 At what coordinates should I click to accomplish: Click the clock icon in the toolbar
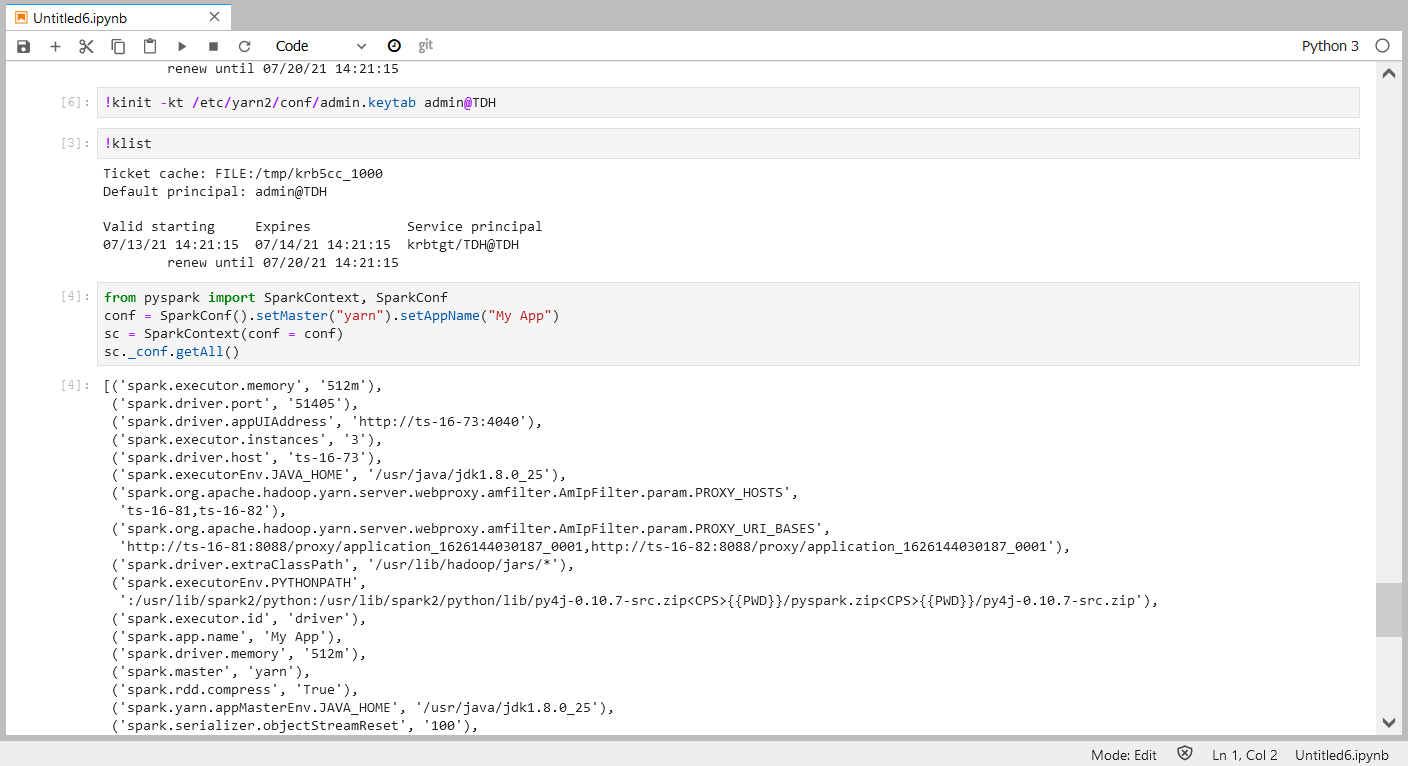click(394, 46)
